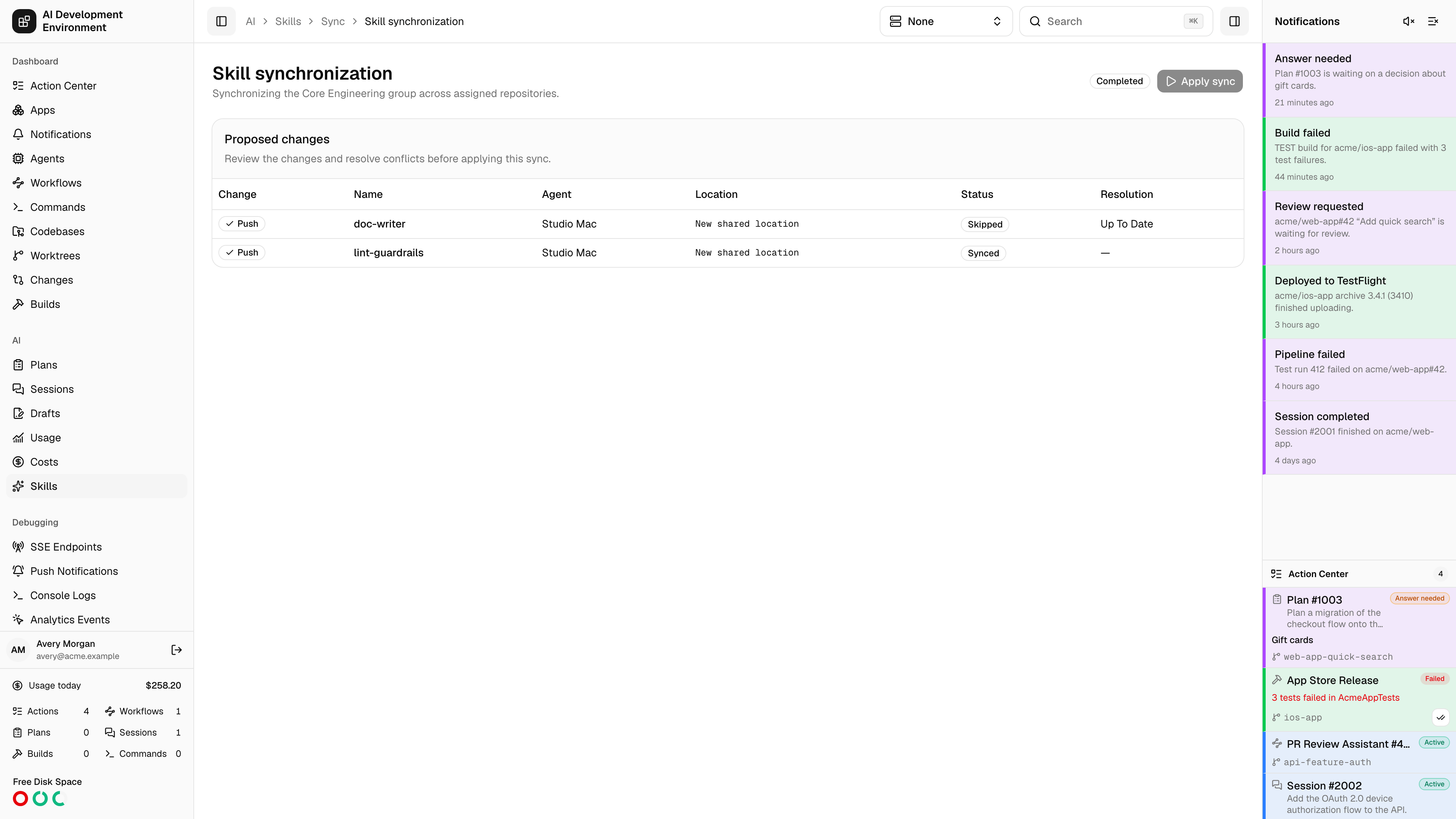Viewport: 1456px width, 819px height.
Task: Open Analytics Events page
Action: 97,620
